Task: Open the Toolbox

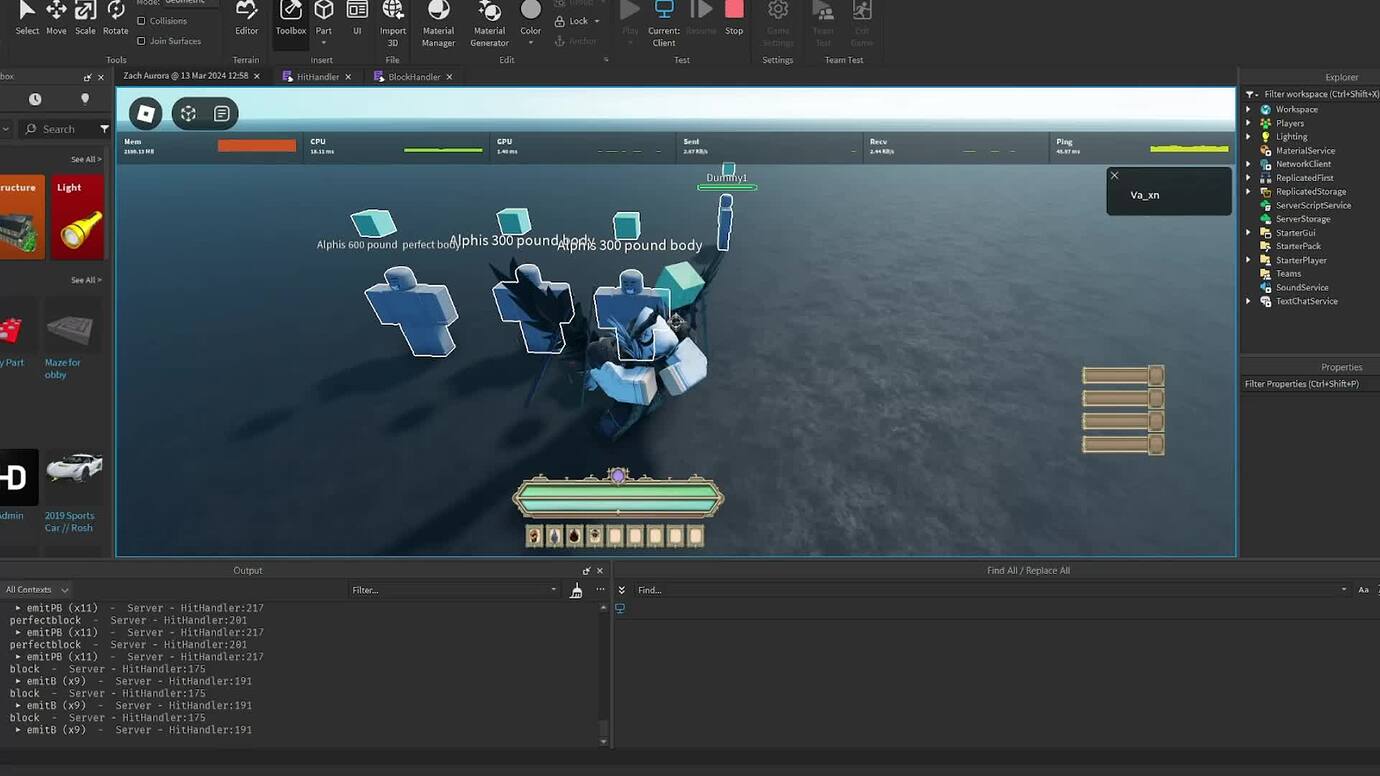Action: [x=290, y=20]
